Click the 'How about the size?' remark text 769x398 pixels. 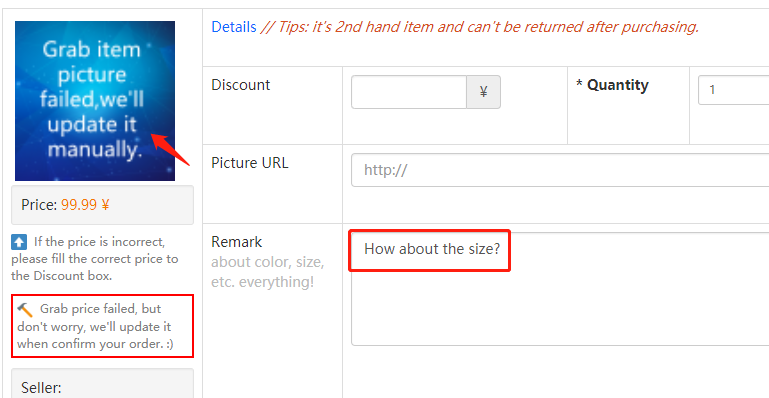tap(432, 249)
